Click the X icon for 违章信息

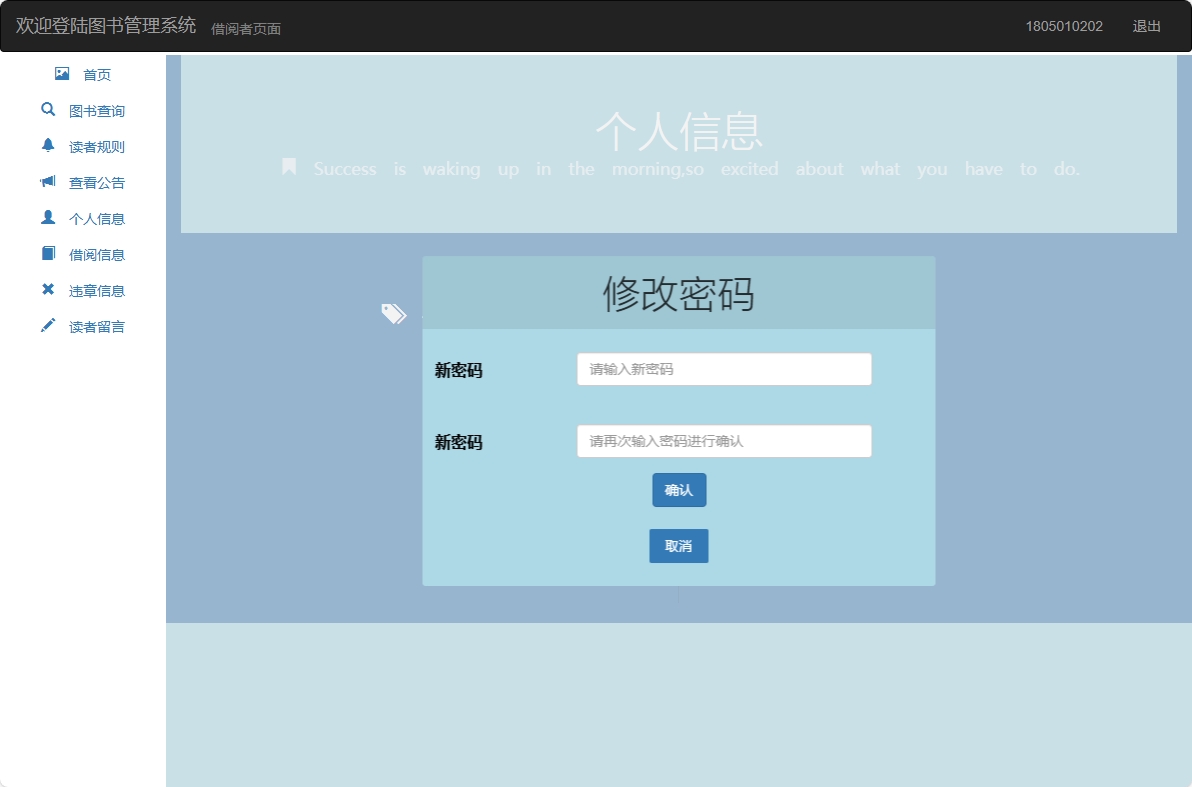click(x=47, y=289)
